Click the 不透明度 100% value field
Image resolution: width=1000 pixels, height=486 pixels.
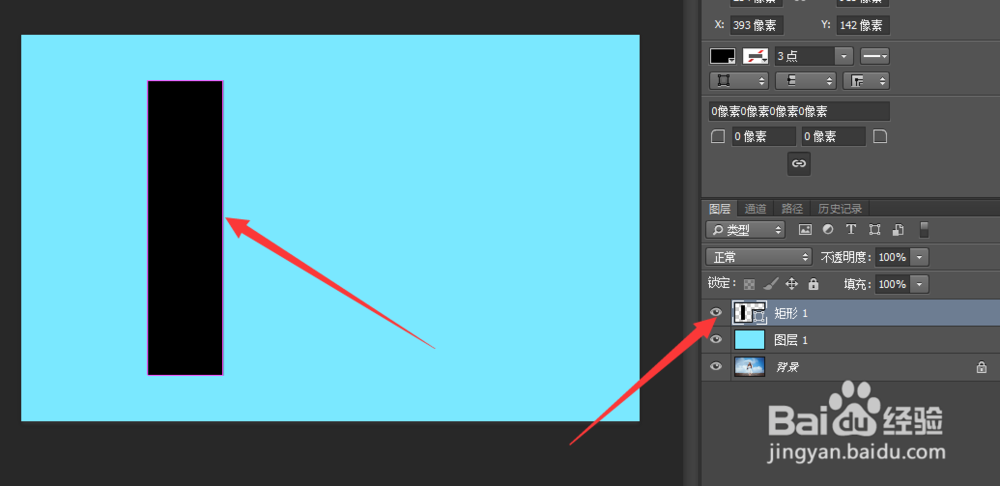click(x=892, y=257)
